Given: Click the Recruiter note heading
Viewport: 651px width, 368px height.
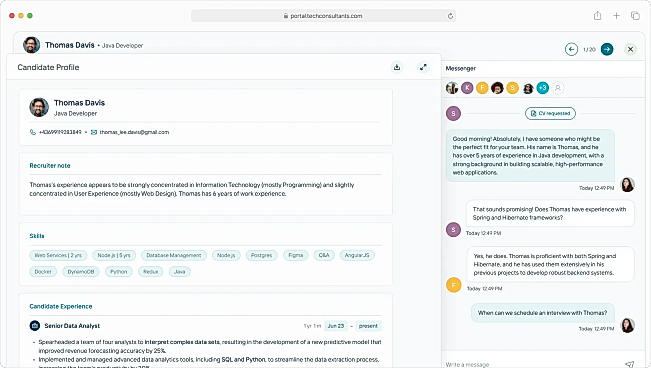Looking at the screenshot, I should click(50, 165).
